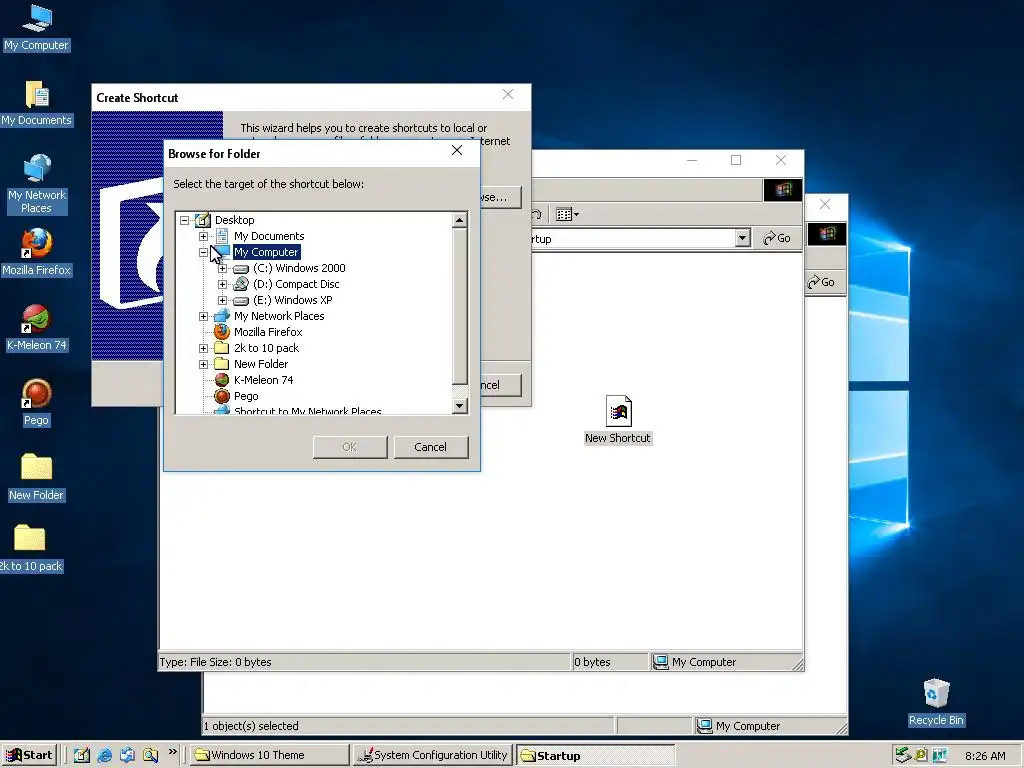Click Browse button in Create Shortcut wizard
This screenshot has height=768, width=1024.
pyautogui.click(x=500, y=197)
